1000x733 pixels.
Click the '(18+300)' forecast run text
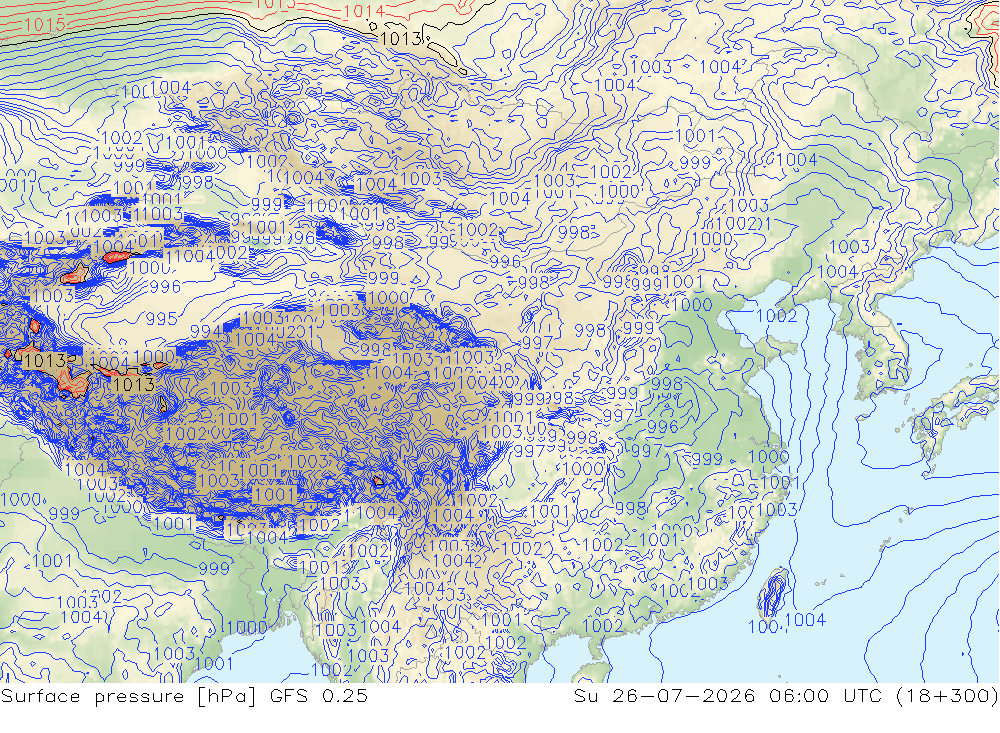[x=947, y=696]
